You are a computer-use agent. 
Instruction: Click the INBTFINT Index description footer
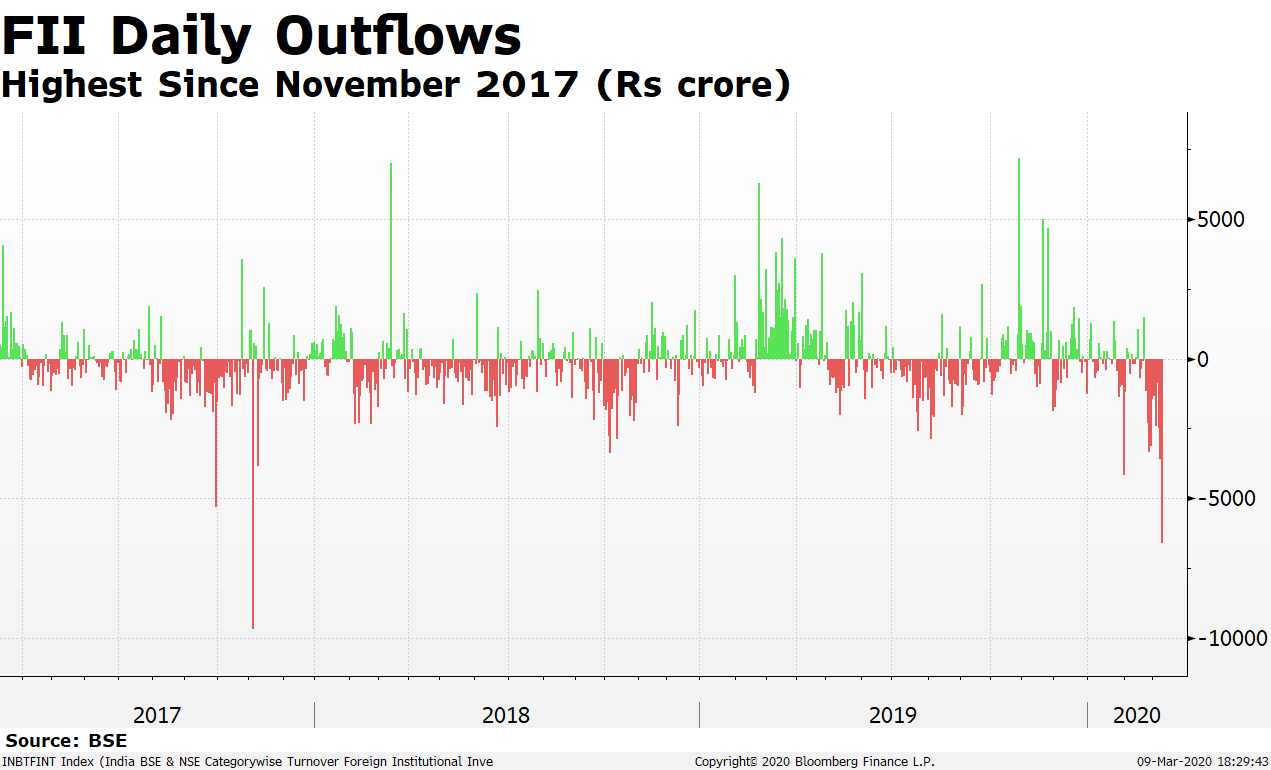[x=247, y=762]
